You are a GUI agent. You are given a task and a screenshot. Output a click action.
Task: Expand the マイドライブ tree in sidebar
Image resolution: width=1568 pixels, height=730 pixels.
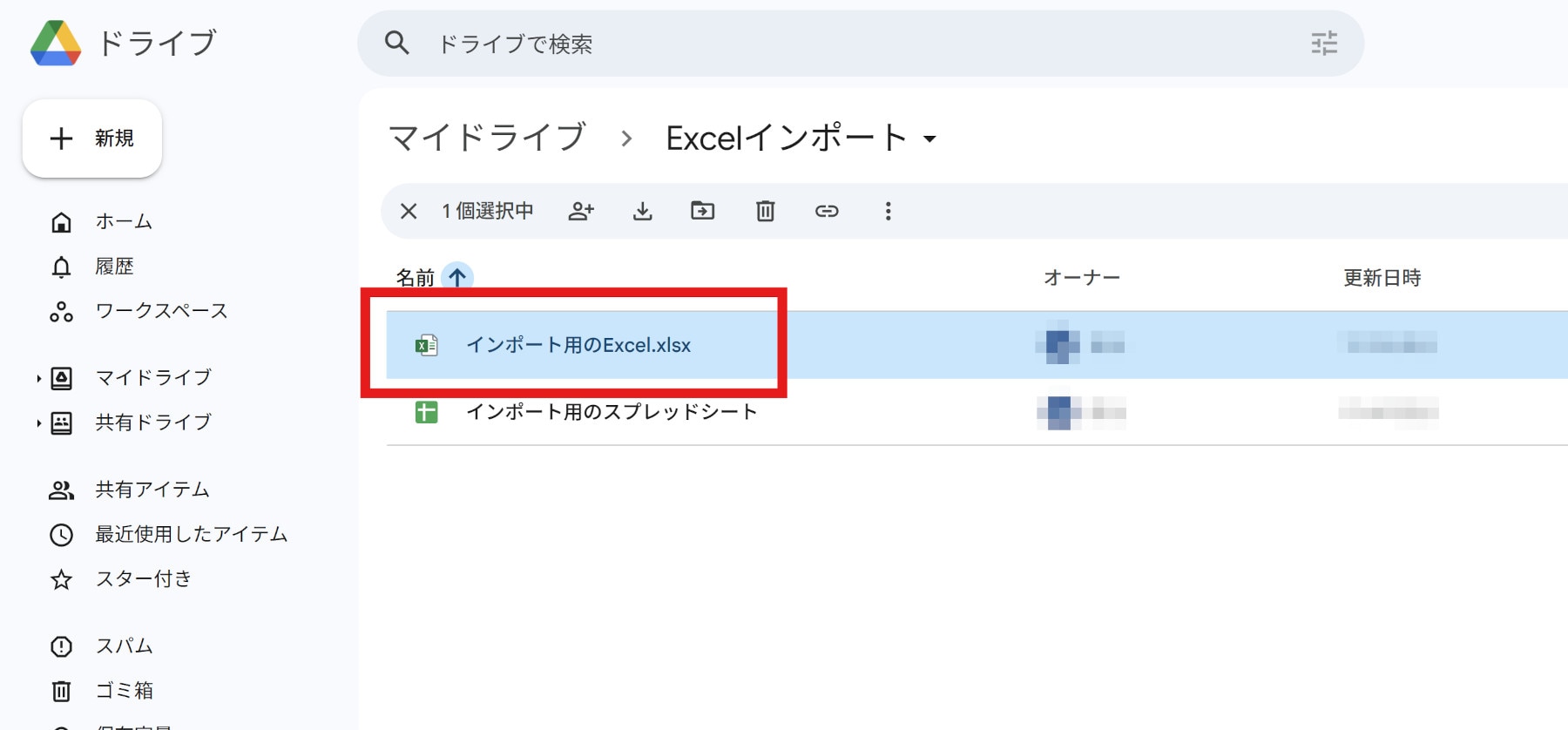pos(38,378)
